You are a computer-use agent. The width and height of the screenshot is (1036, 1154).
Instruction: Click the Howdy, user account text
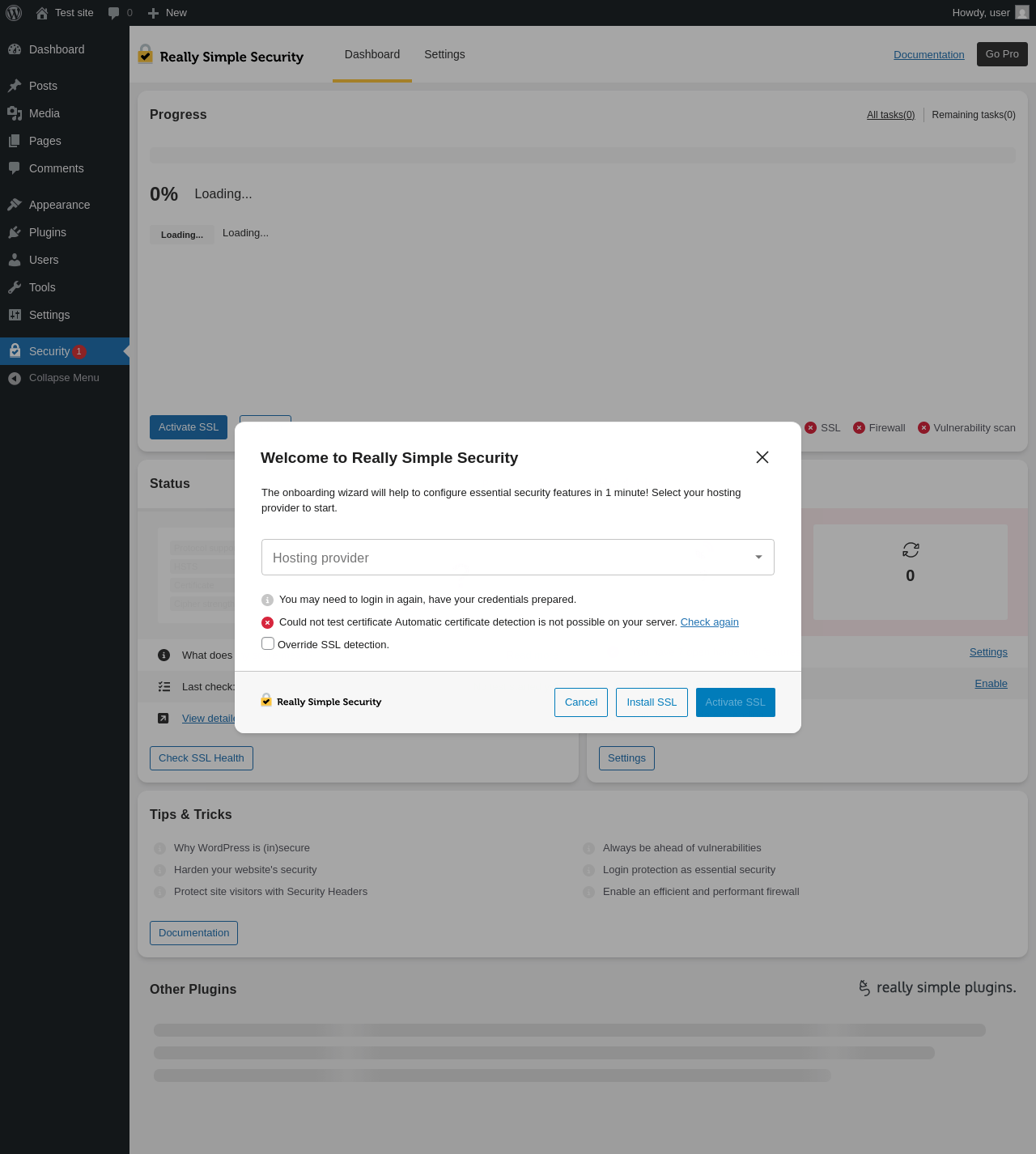(x=981, y=13)
